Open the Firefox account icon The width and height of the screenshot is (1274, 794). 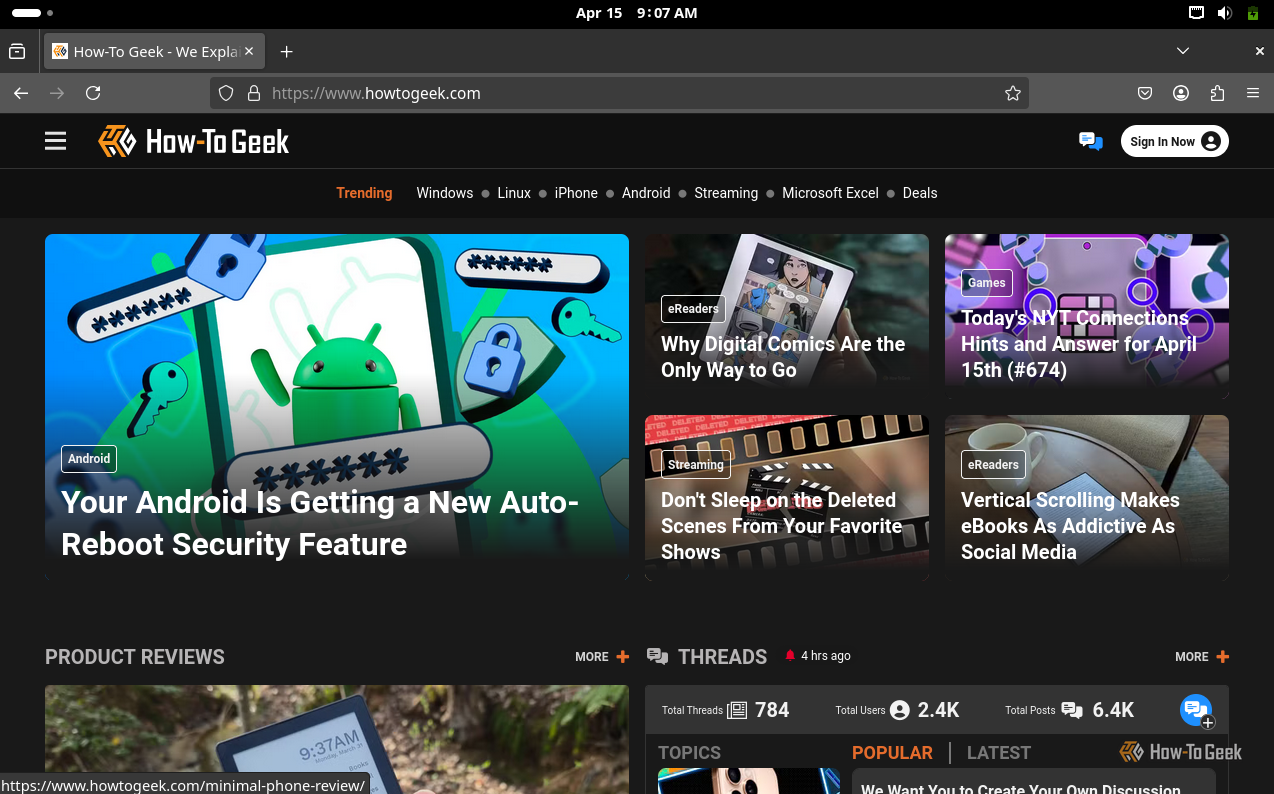point(1181,93)
